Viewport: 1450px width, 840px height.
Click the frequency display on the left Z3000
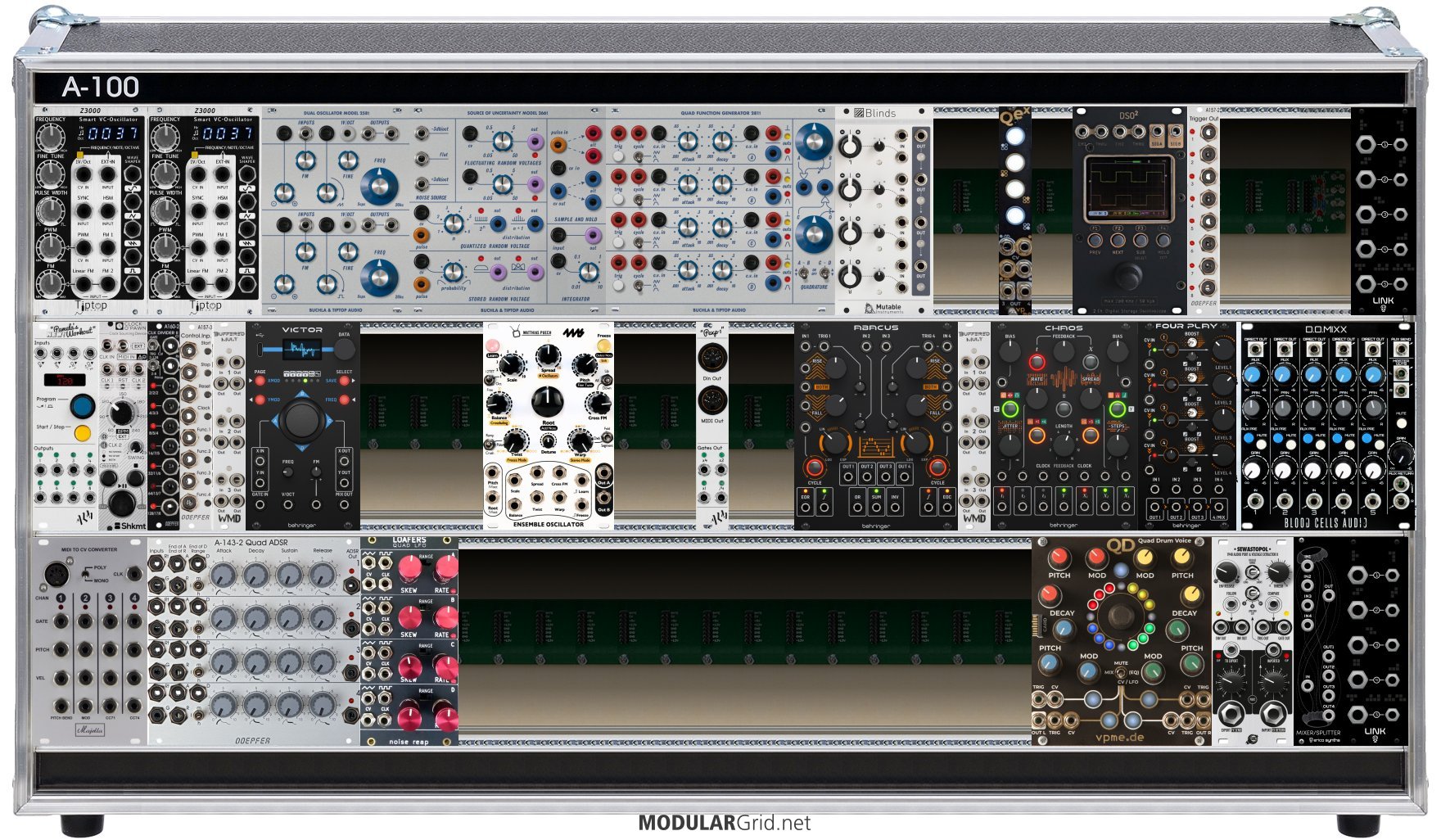(112, 133)
